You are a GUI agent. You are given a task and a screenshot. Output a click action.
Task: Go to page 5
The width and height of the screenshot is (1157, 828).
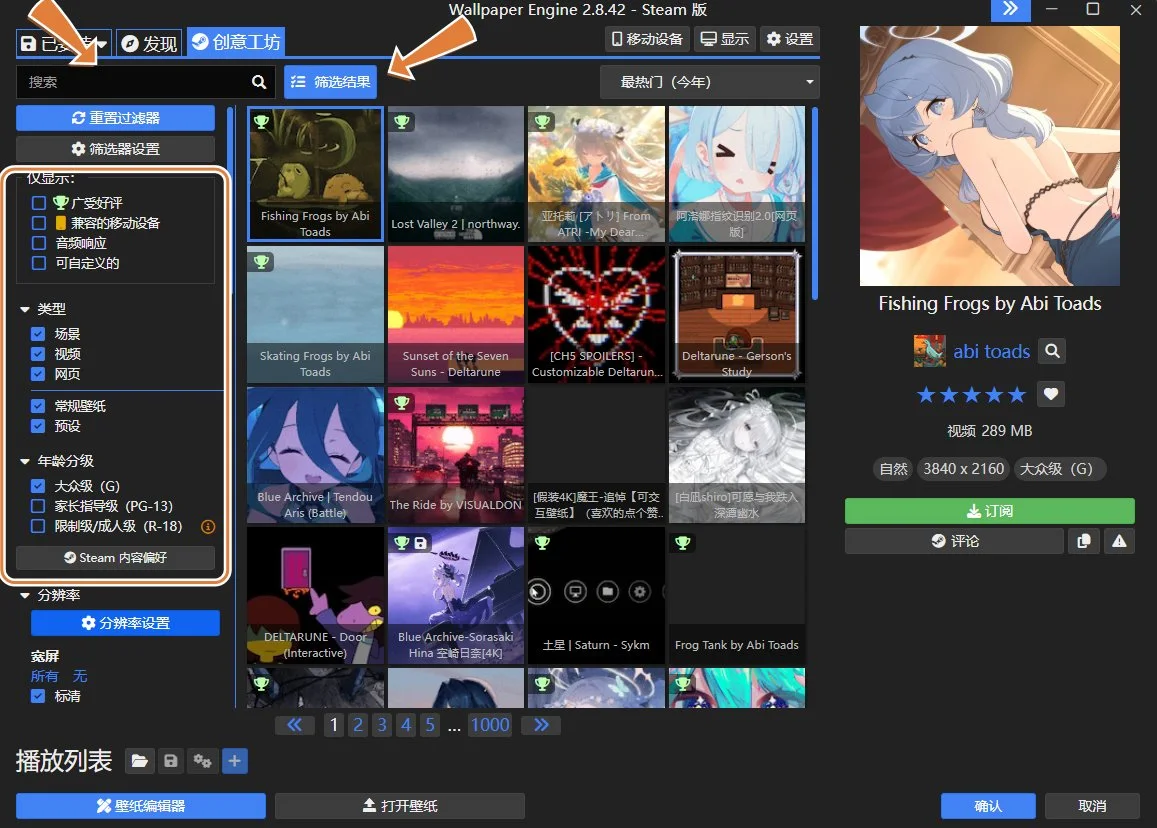point(430,725)
